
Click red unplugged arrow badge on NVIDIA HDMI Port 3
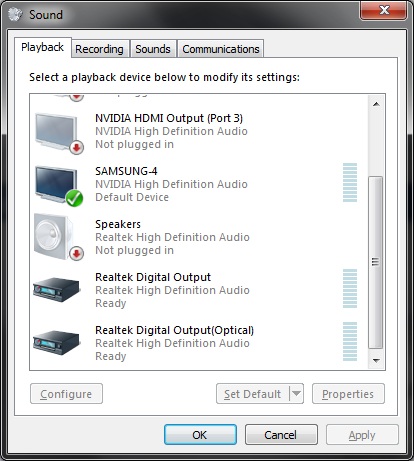[x=76, y=147]
